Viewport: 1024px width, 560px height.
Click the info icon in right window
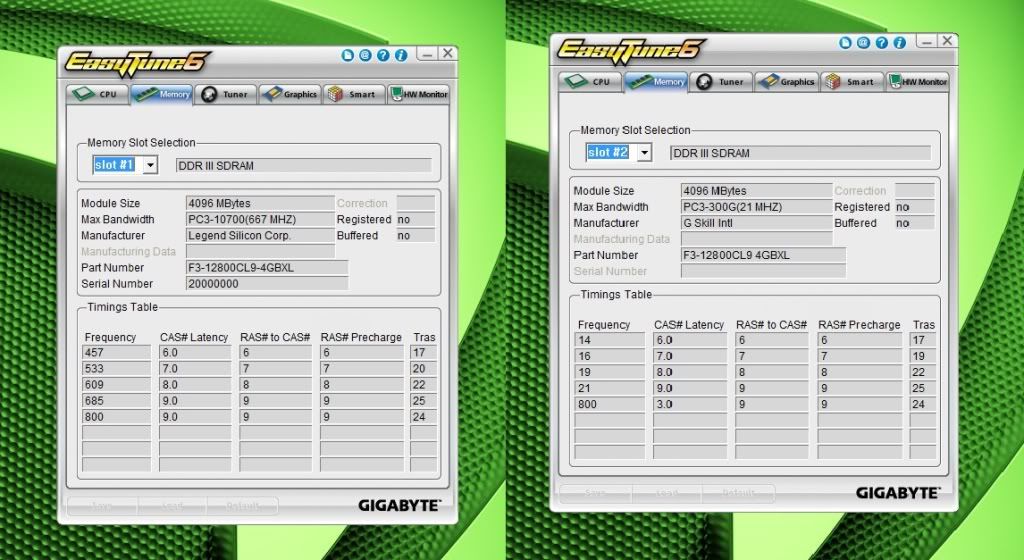pyautogui.click(x=900, y=42)
